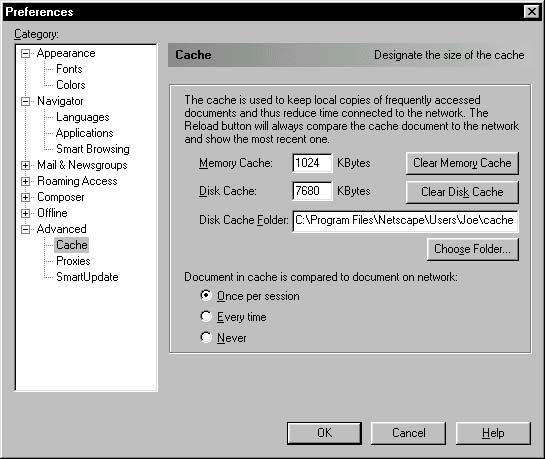This screenshot has width=545, height=459.
Task: Collapse the Navigator category node
Action: point(25,101)
